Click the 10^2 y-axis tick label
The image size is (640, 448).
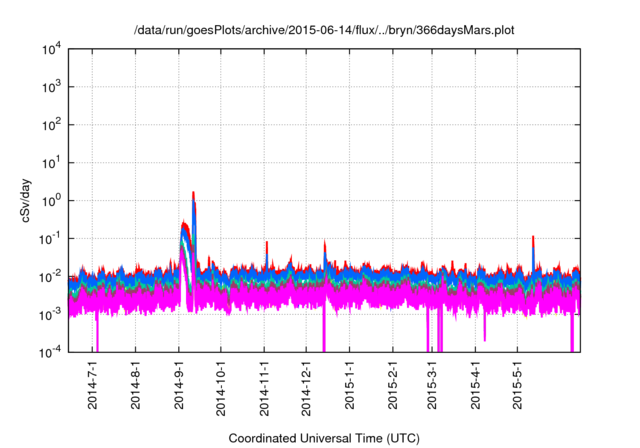click(x=51, y=125)
